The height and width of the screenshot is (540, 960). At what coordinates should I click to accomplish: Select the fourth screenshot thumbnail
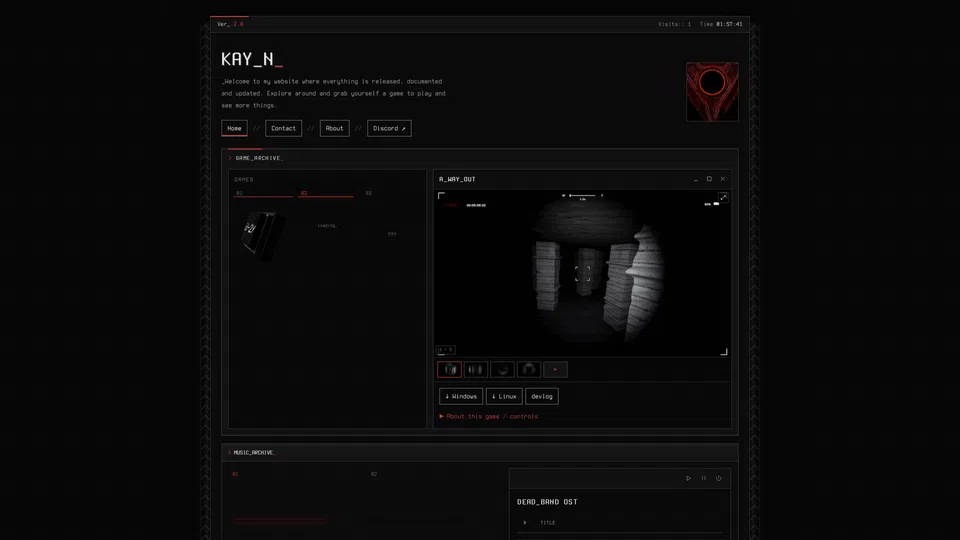[x=528, y=369]
